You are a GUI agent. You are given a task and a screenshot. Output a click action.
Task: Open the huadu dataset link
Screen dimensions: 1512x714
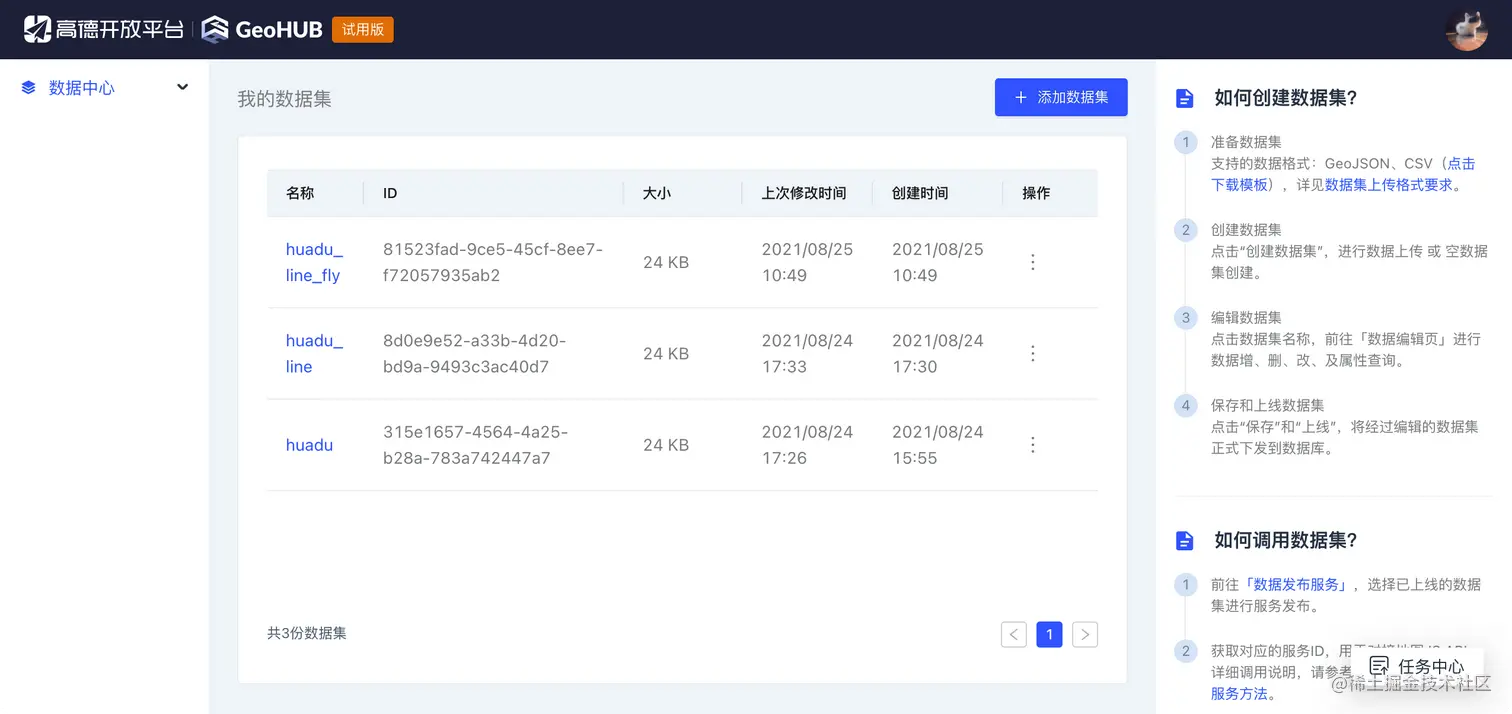pyautogui.click(x=309, y=445)
